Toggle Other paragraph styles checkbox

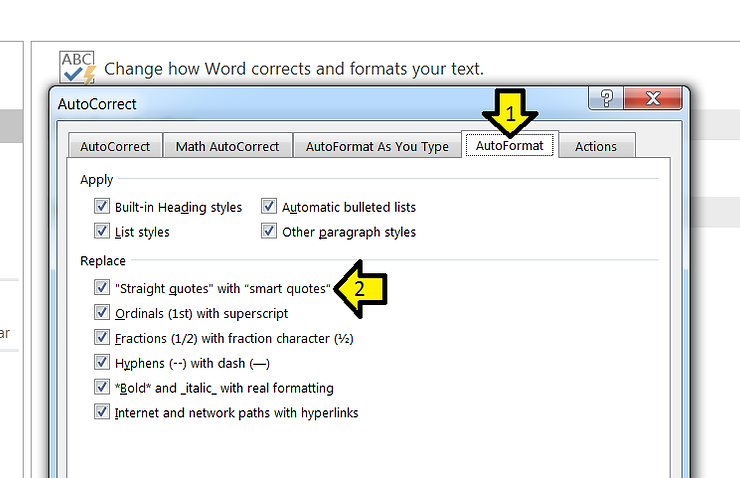(269, 231)
